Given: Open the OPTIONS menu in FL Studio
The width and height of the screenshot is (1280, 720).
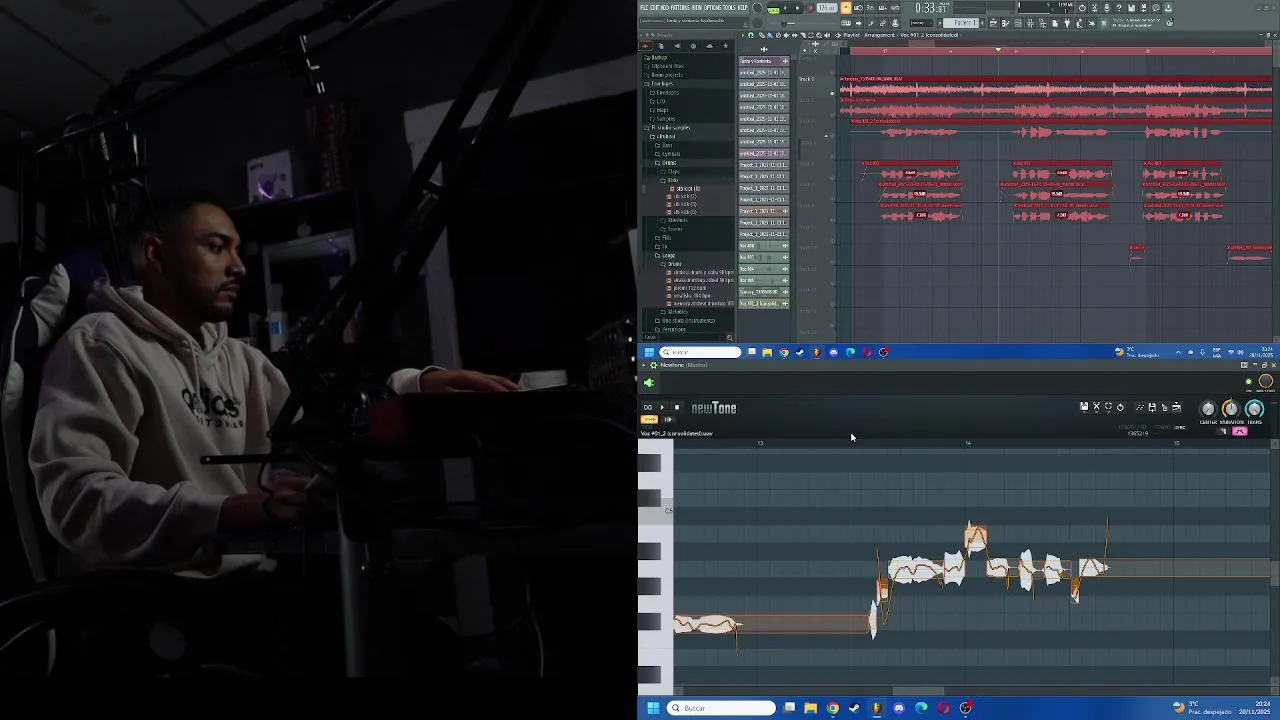Looking at the screenshot, I should [x=713, y=7].
